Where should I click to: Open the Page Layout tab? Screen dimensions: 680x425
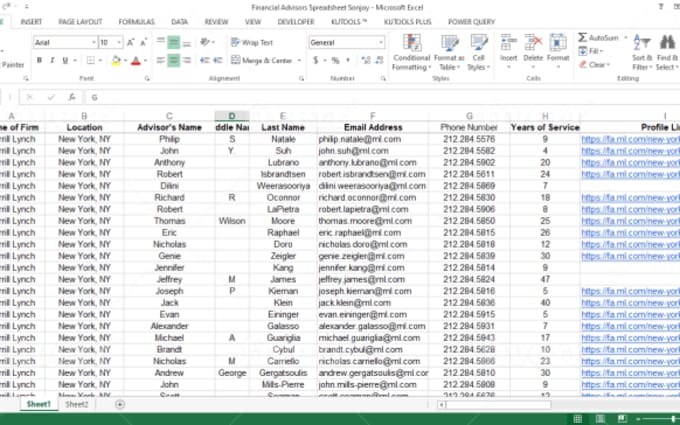80,22
